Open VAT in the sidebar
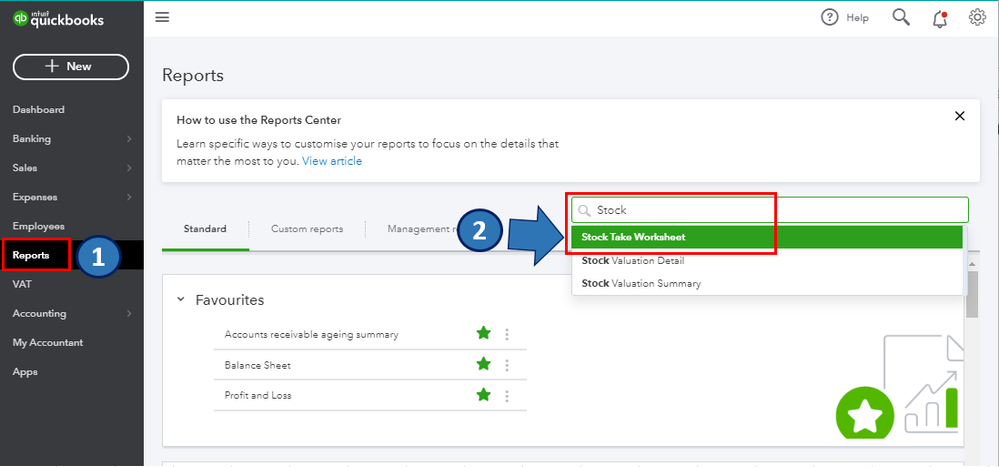This screenshot has height=467, width=999. [x=23, y=284]
